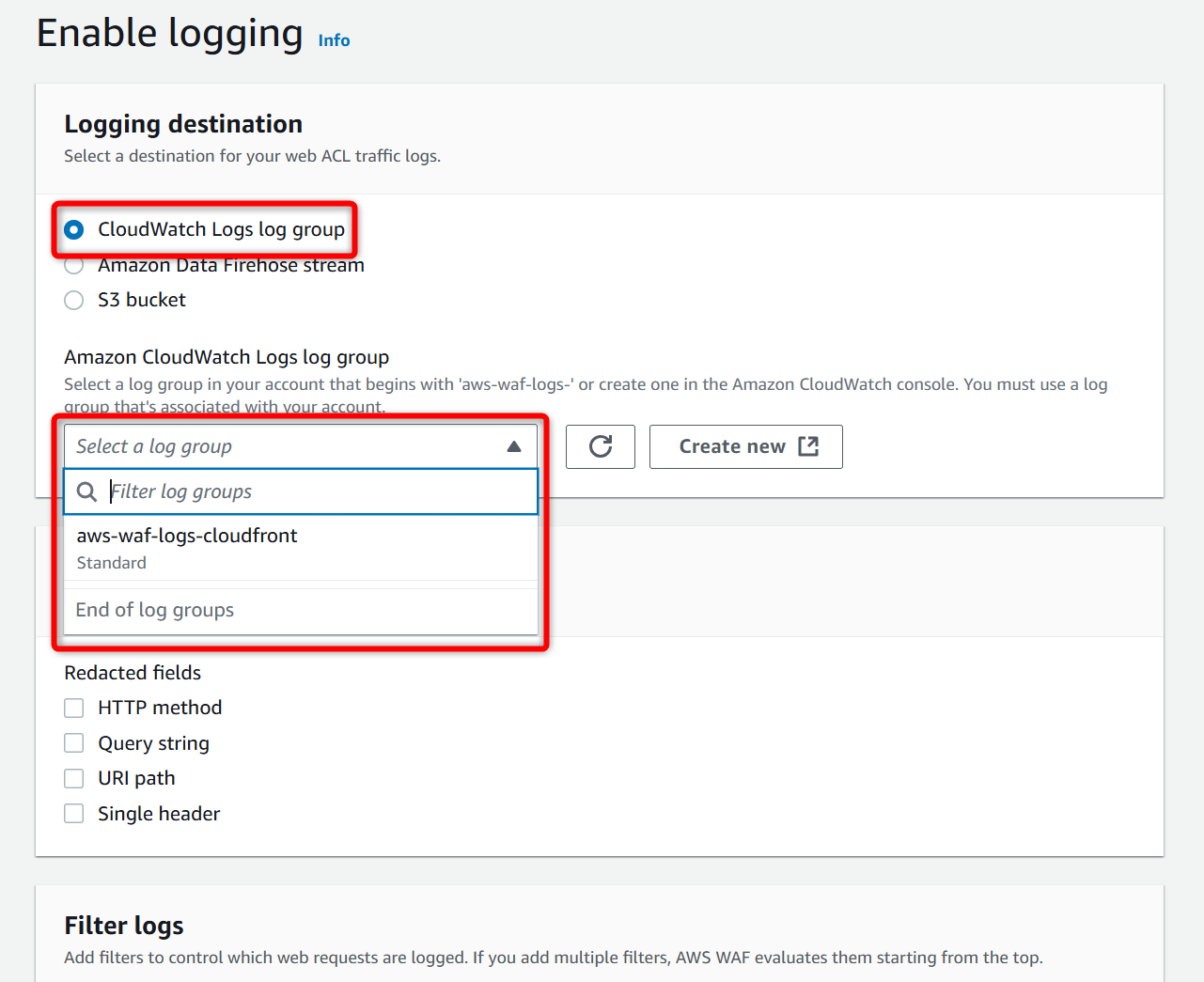The width and height of the screenshot is (1204, 982).
Task: Select the CloudWatch Logs log group radio
Action: (74, 229)
